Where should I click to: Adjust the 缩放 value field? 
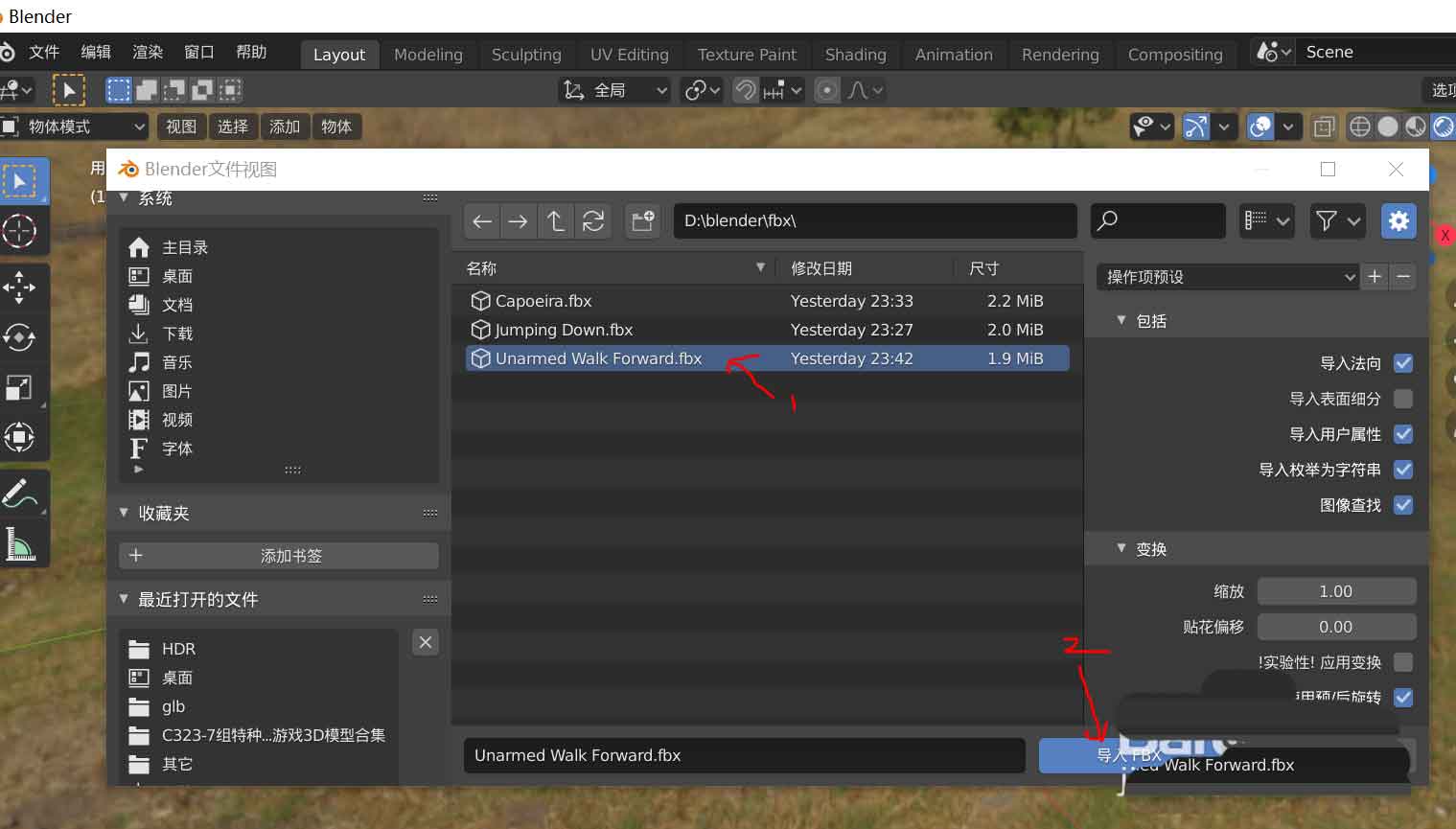click(x=1336, y=591)
